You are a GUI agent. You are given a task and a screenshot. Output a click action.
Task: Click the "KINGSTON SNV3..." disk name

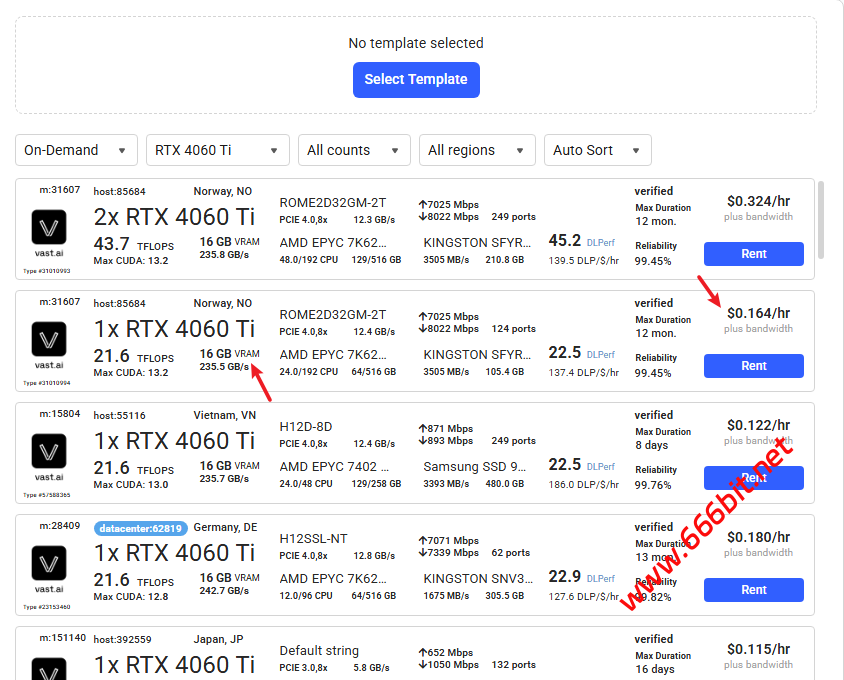(x=478, y=579)
